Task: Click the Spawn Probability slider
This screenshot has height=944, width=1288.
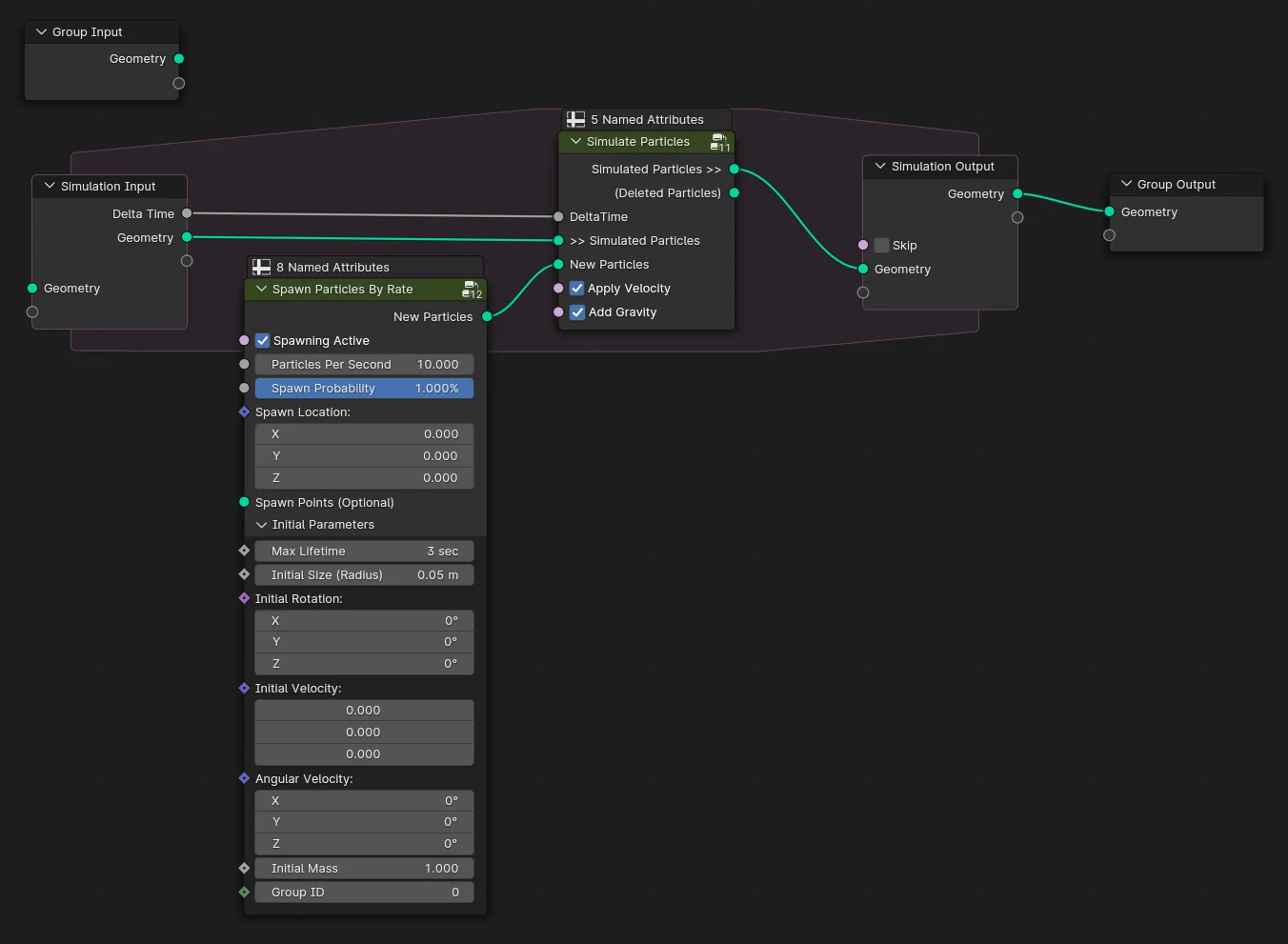Action: (364, 388)
